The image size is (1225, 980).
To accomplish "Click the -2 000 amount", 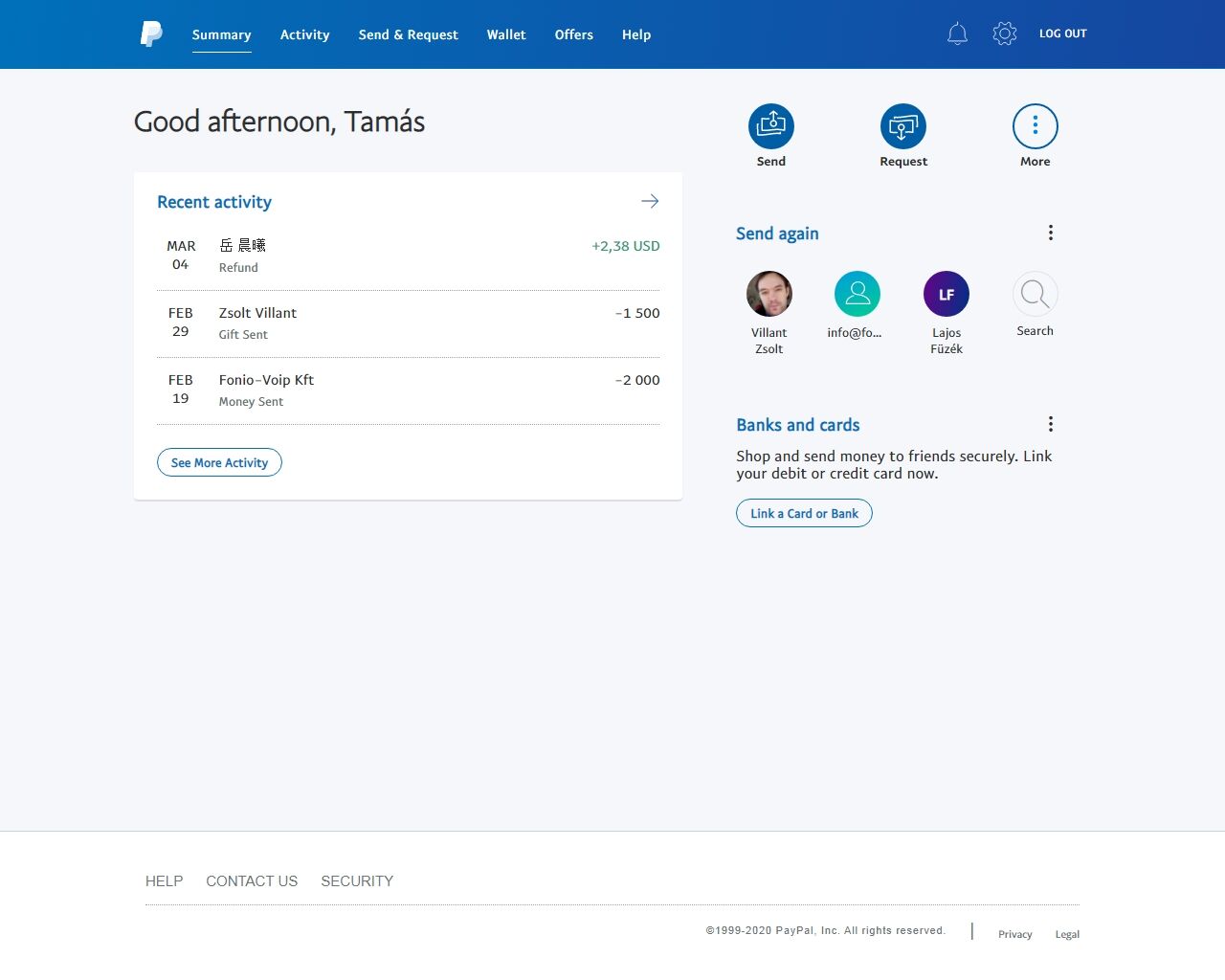I will click(637, 380).
